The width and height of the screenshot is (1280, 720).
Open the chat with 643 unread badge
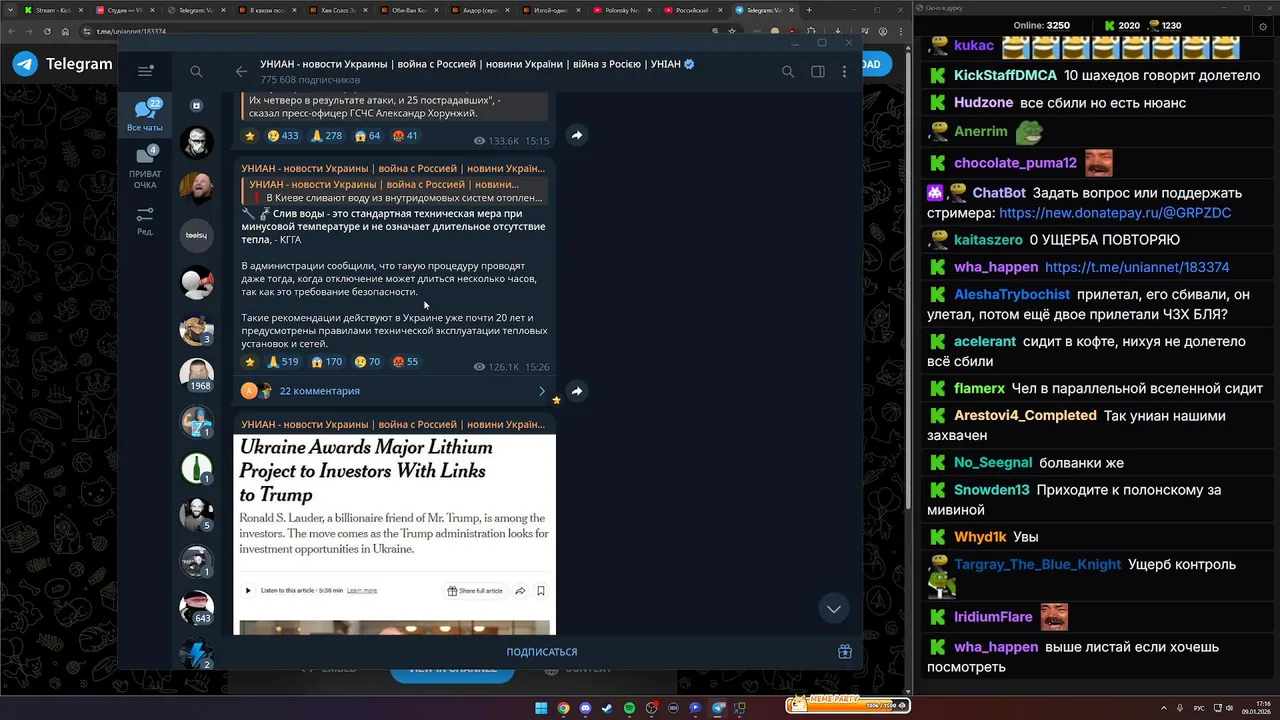click(197, 608)
